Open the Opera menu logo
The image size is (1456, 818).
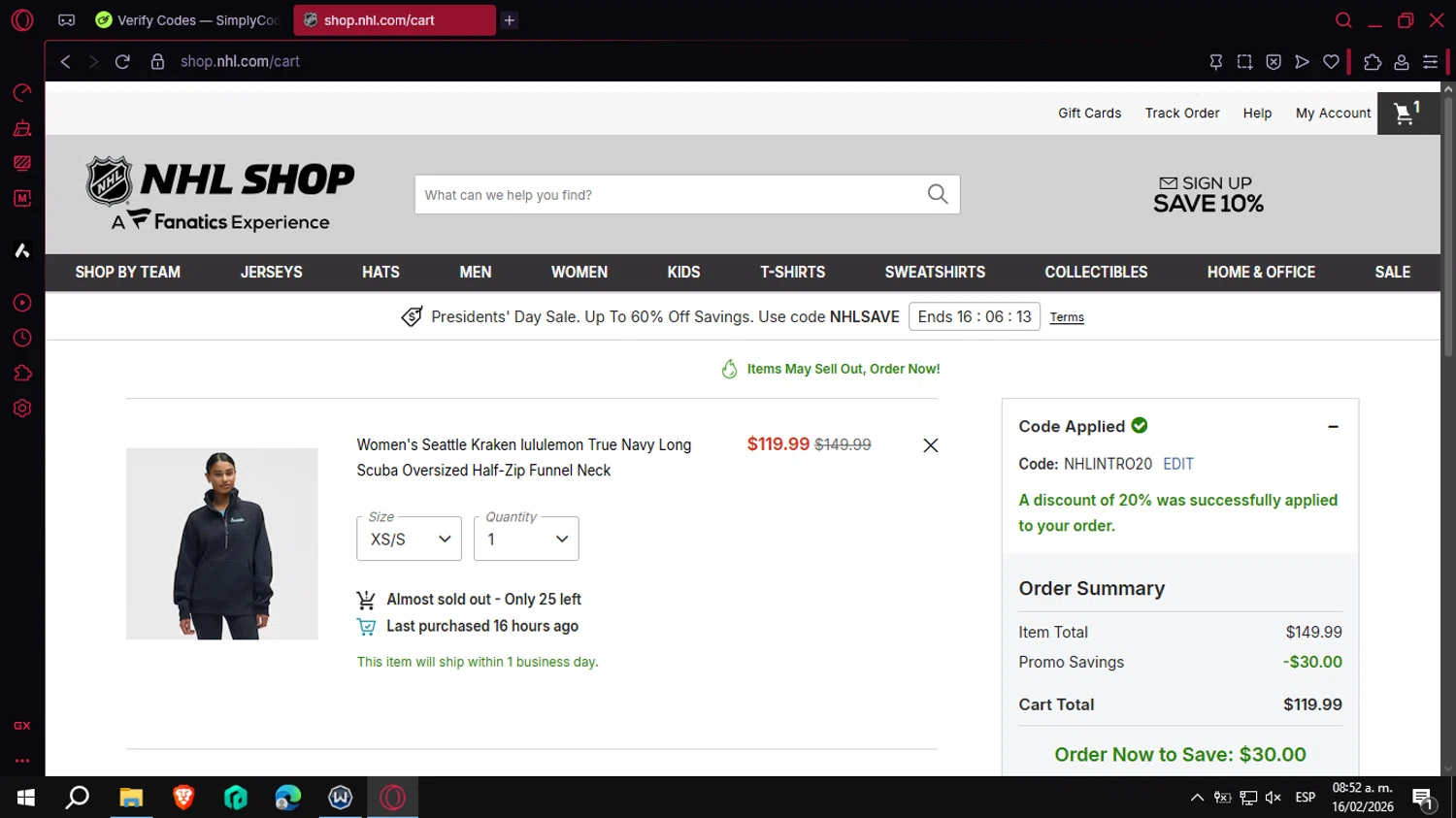(22, 20)
